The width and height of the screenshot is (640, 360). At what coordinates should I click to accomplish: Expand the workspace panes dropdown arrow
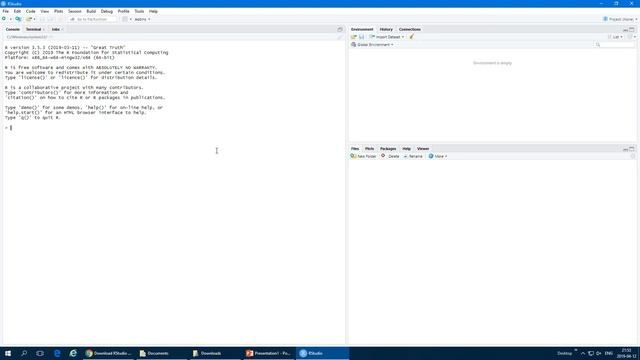pyautogui.click(x=130, y=19)
